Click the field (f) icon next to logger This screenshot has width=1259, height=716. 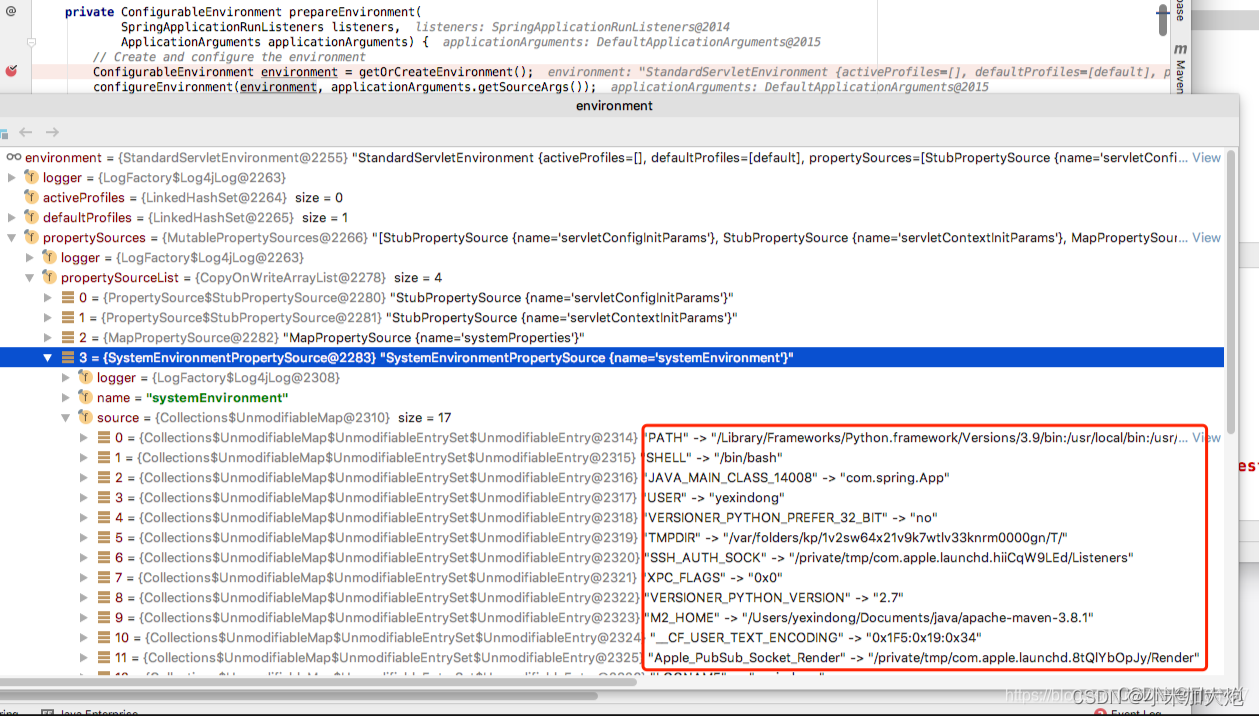31,177
